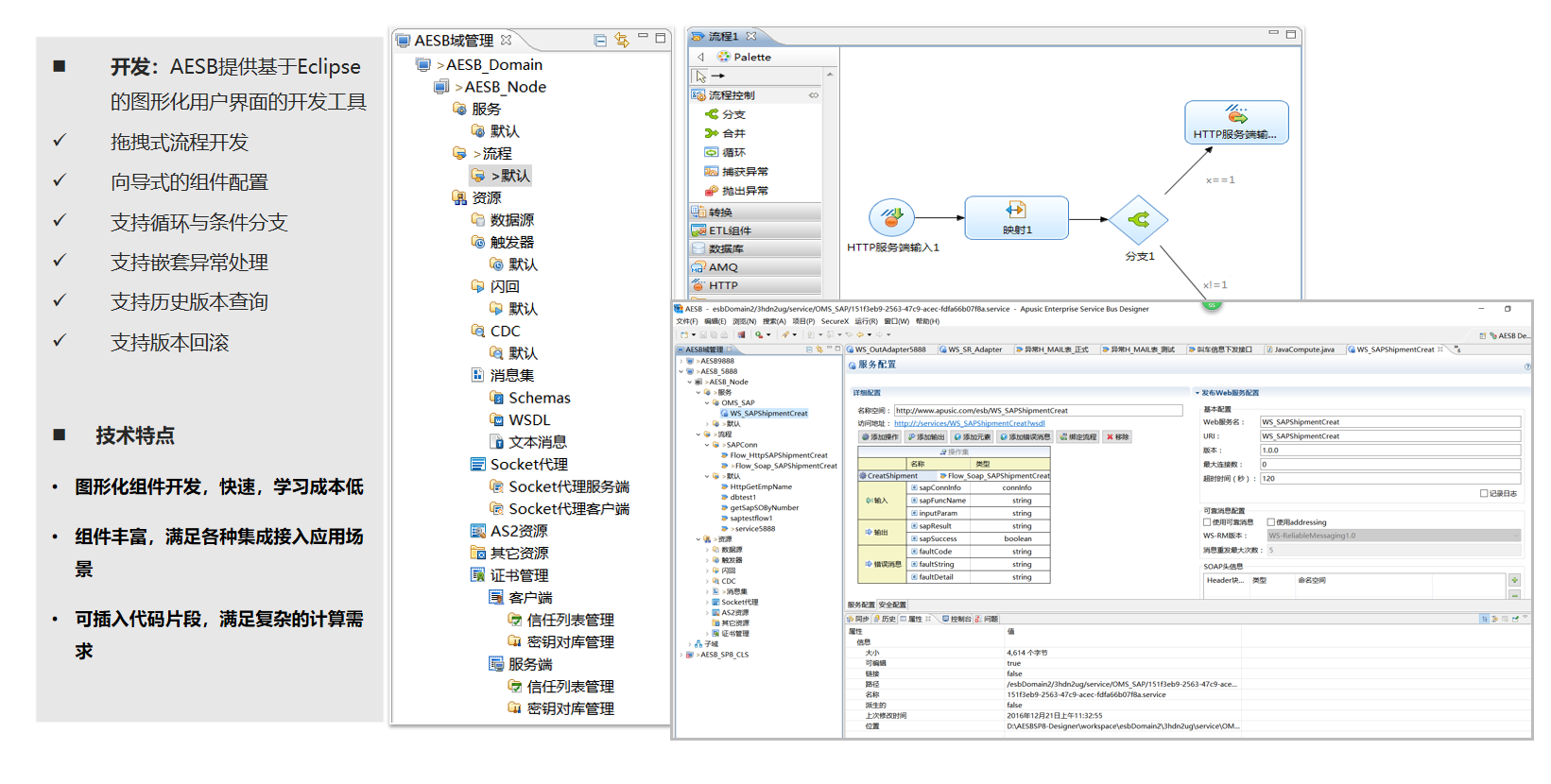Check the 使用可靠消息 option
Image resolution: width=1551 pixels, height=784 pixels.
click(1207, 522)
